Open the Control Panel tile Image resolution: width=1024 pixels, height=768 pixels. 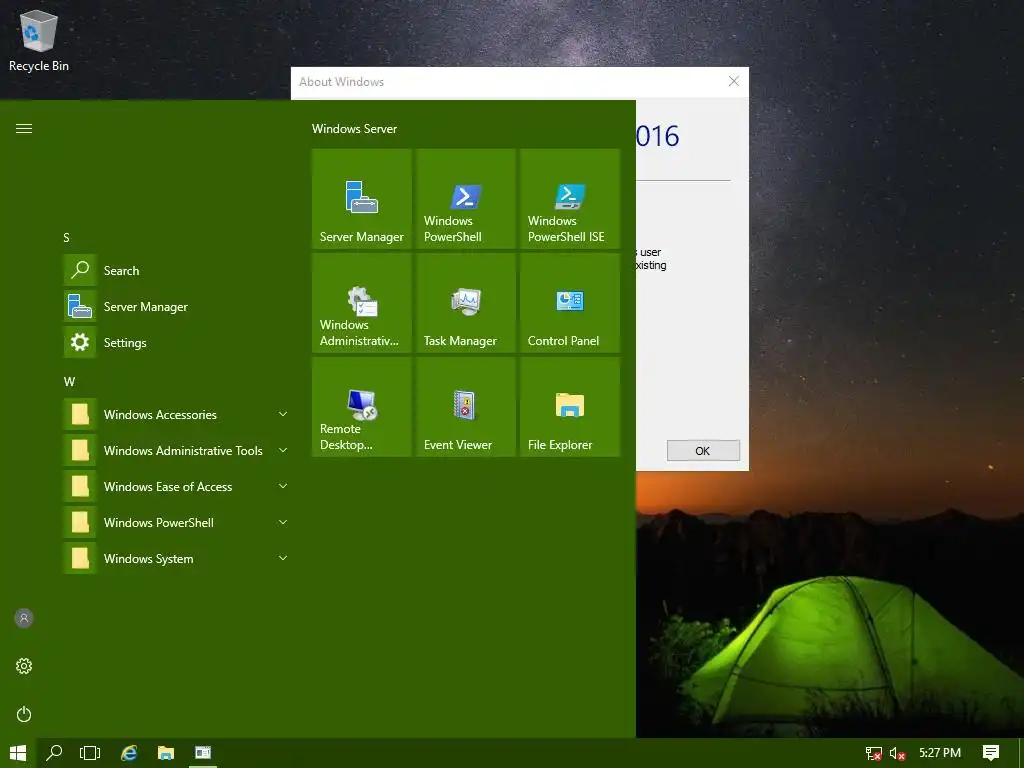(569, 302)
